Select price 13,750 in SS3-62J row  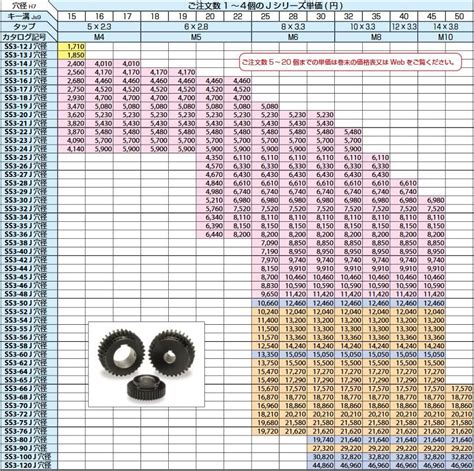[265, 363]
